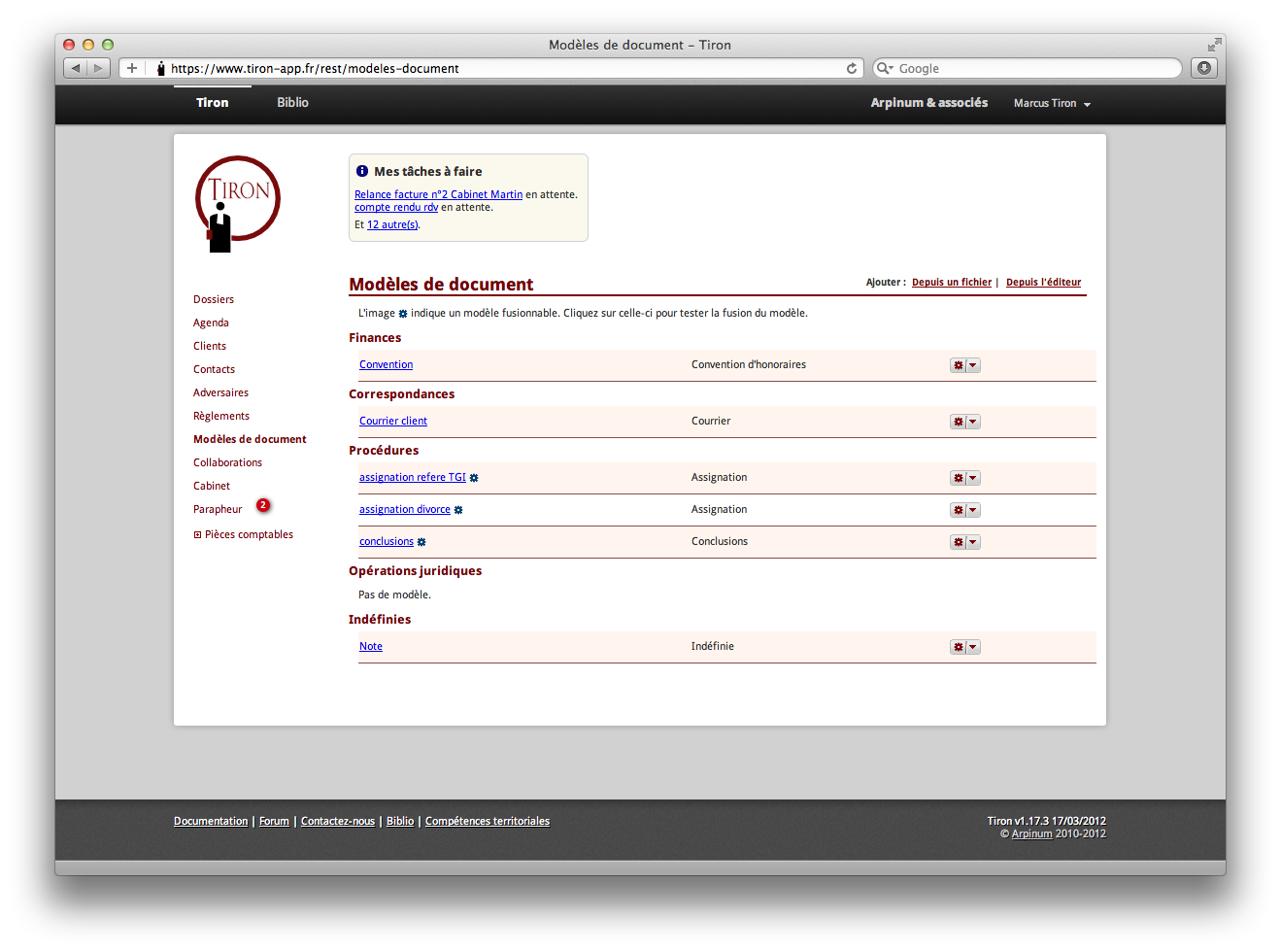The width and height of the screenshot is (1281, 952).
Task: Open the compte rendu rdv task link
Action: (x=396, y=207)
